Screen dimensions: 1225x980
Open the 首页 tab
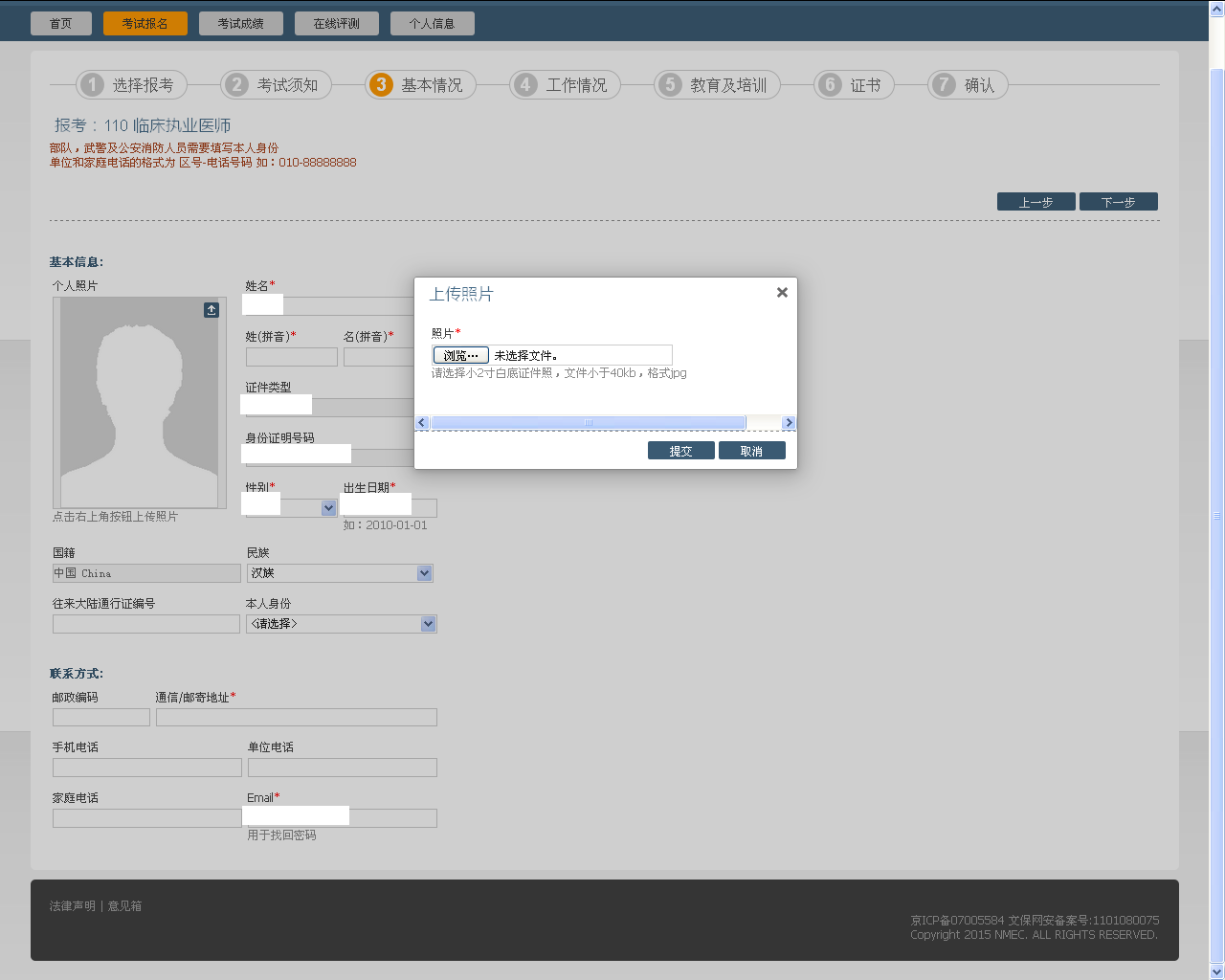tap(61, 24)
